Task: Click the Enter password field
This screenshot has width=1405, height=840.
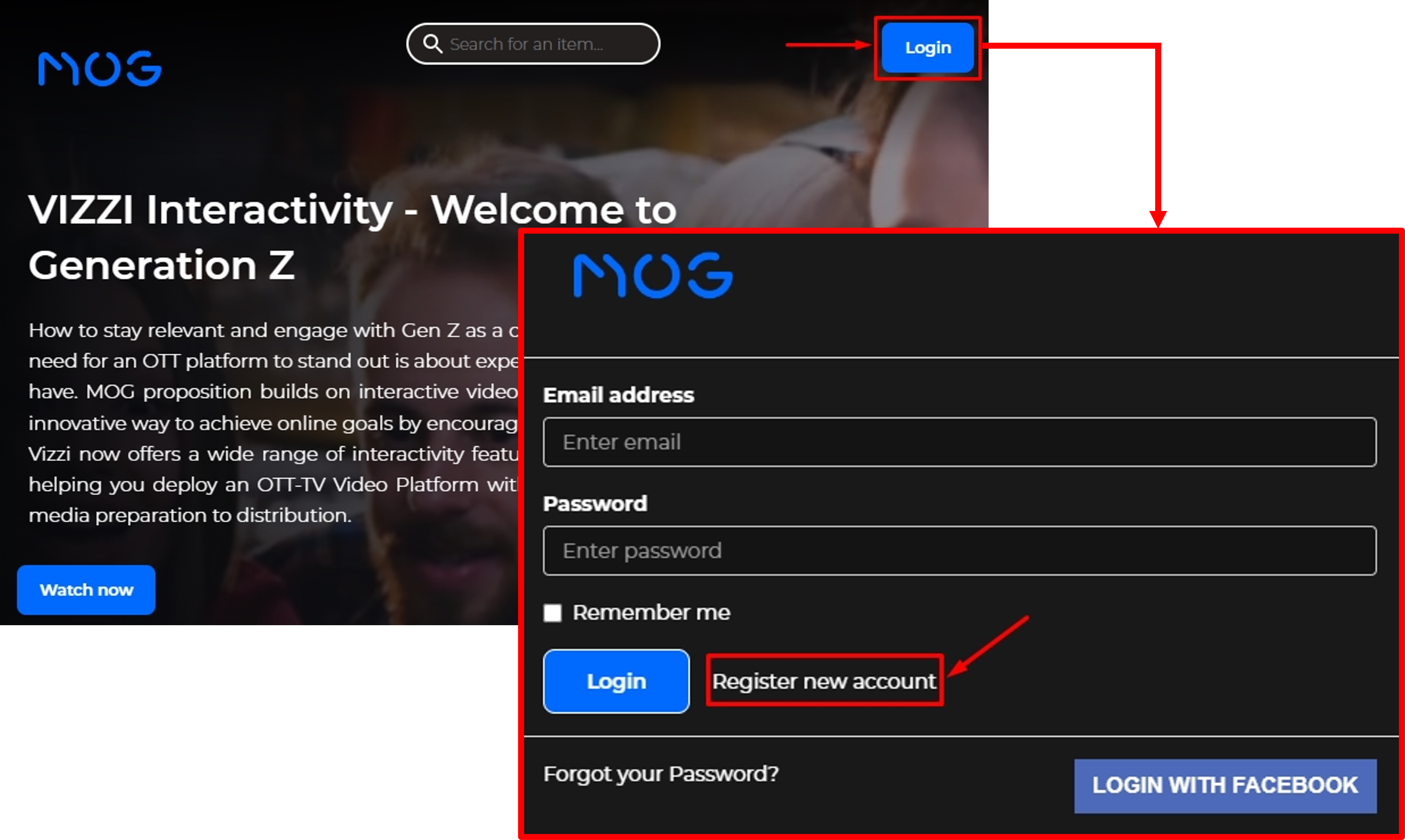Action: pyautogui.click(x=961, y=550)
